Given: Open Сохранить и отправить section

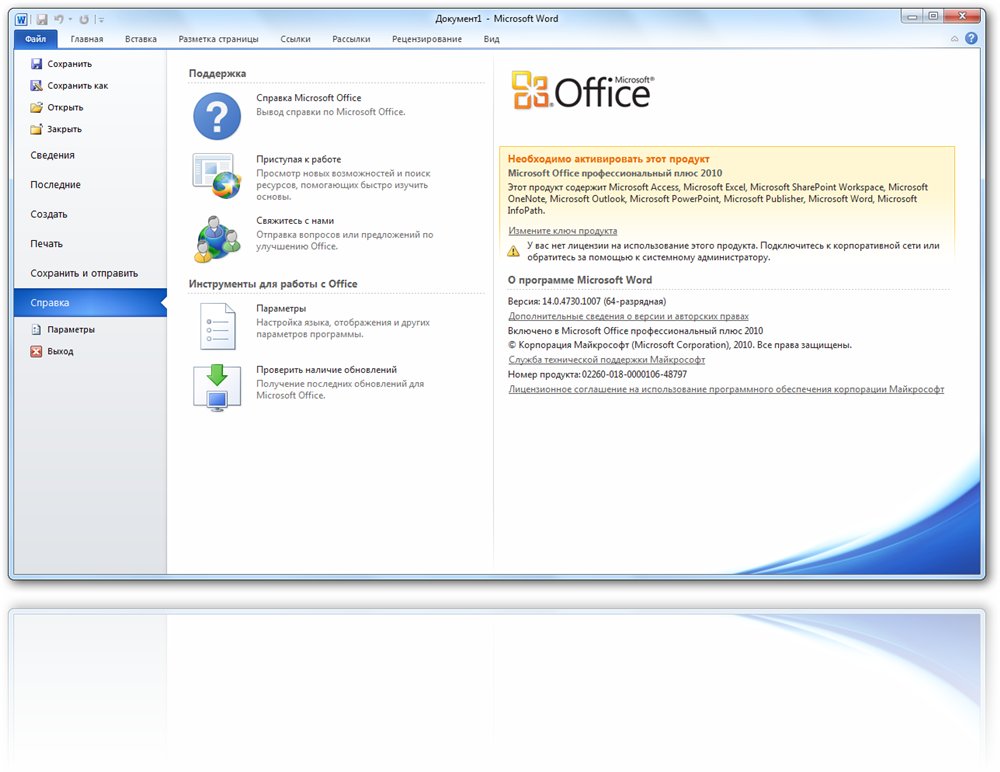Looking at the screenshot, I should tap(84, 273).
